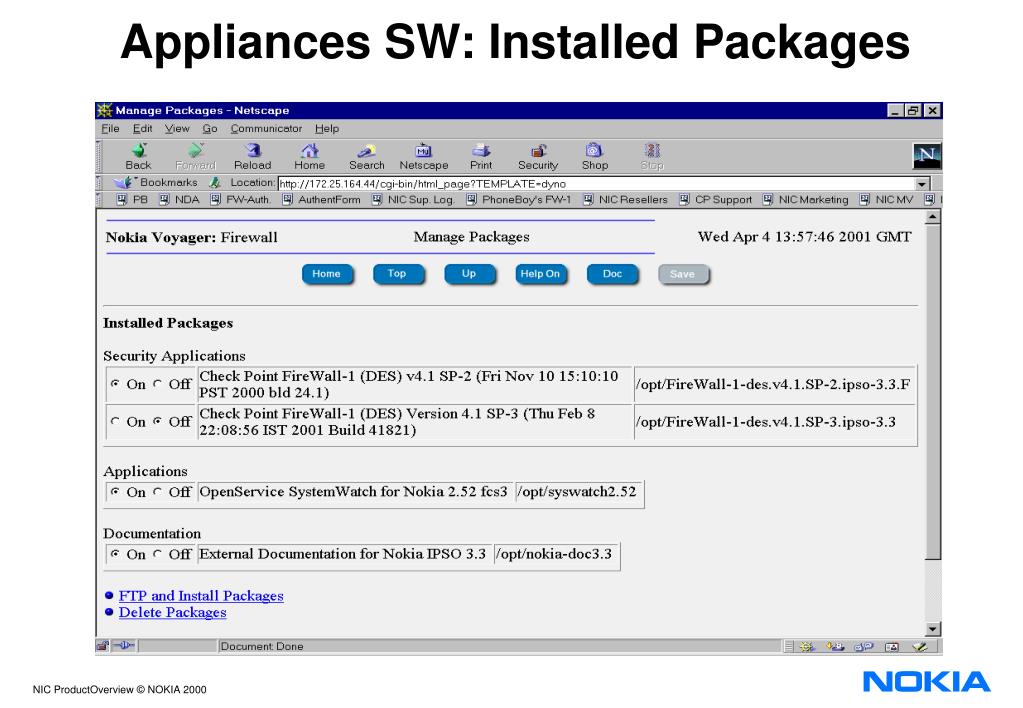
Task: Turn External Documentation package On
Action: pyautogui.click(x=115, y=554)
